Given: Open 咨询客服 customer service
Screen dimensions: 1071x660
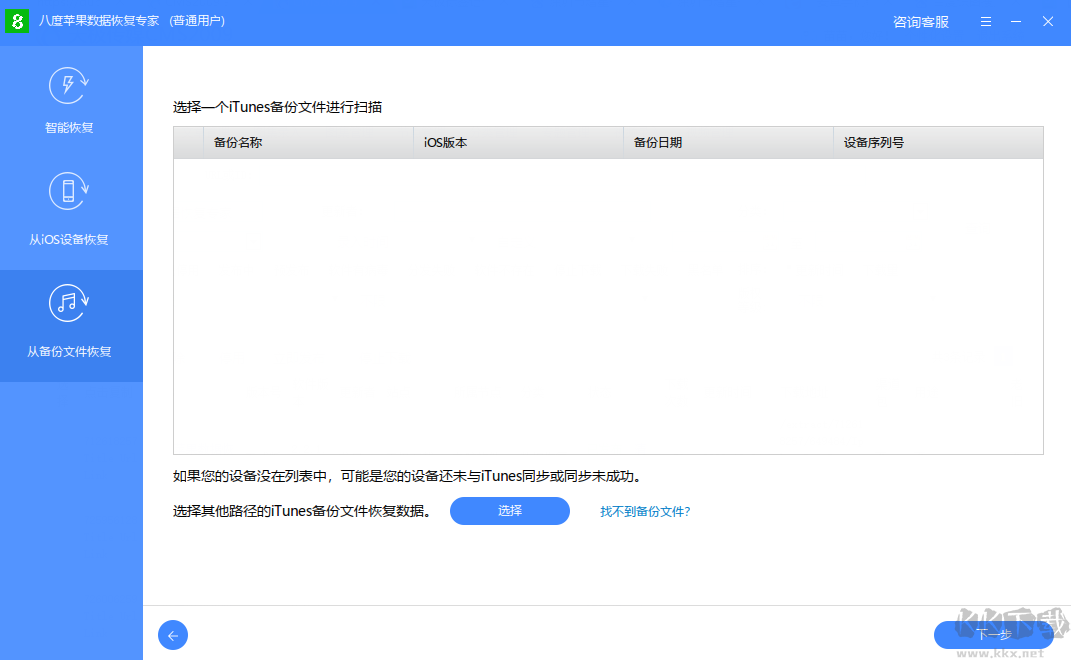Looking at the screenshot, I should (x=919, y=21).
